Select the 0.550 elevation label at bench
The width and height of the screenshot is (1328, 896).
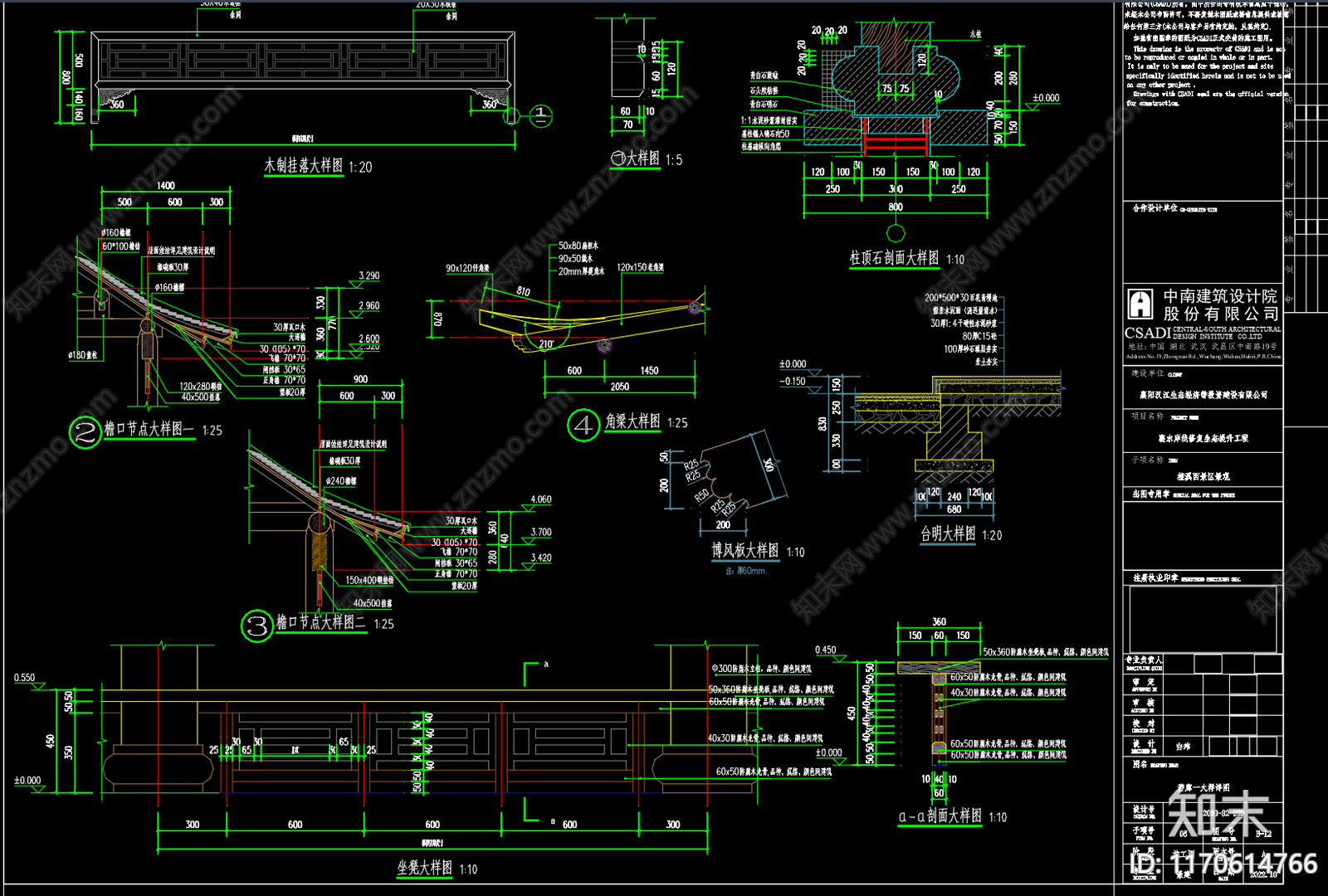(x=24, y=678)
